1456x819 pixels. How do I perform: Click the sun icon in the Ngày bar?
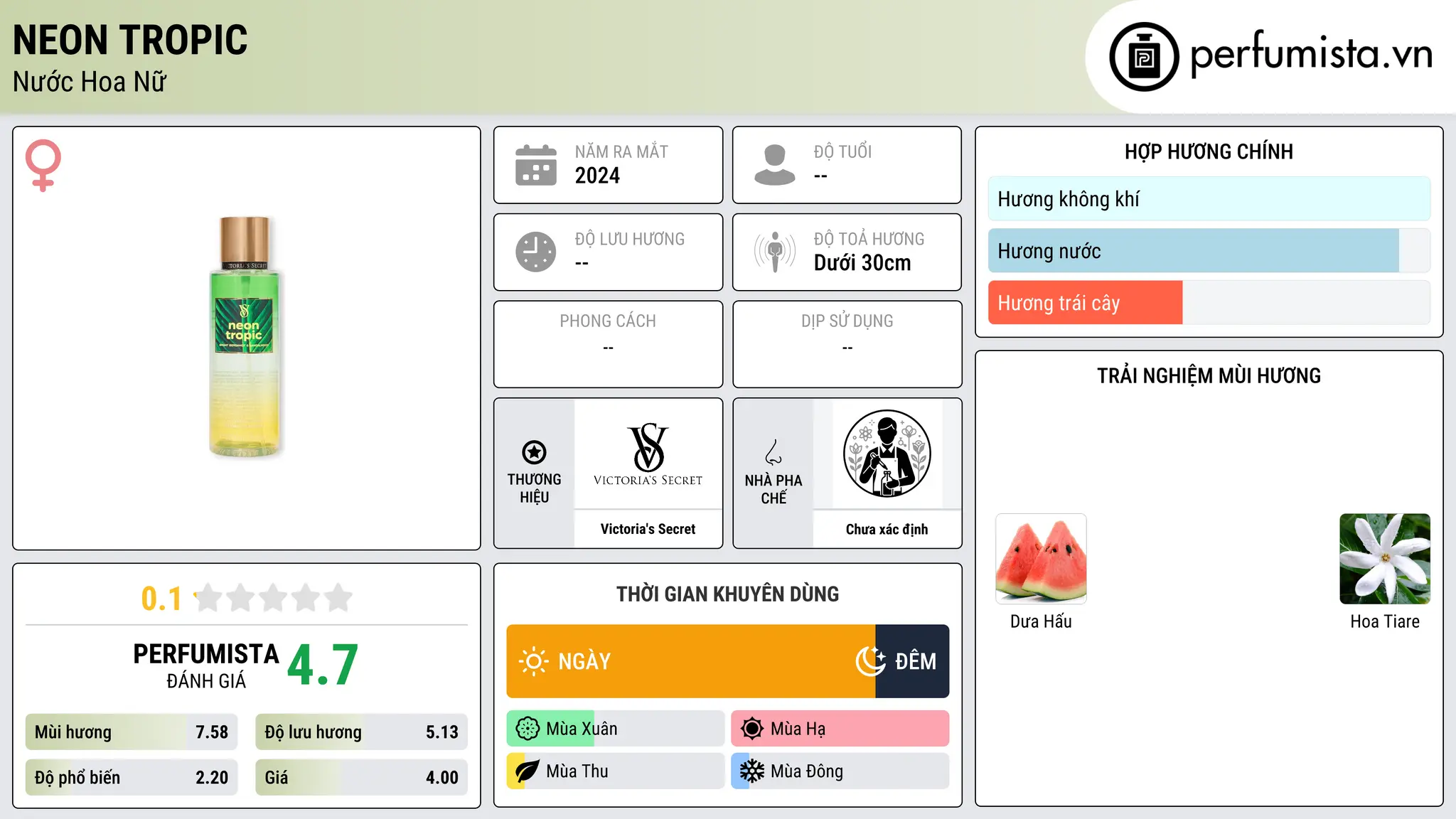point(534,661)
